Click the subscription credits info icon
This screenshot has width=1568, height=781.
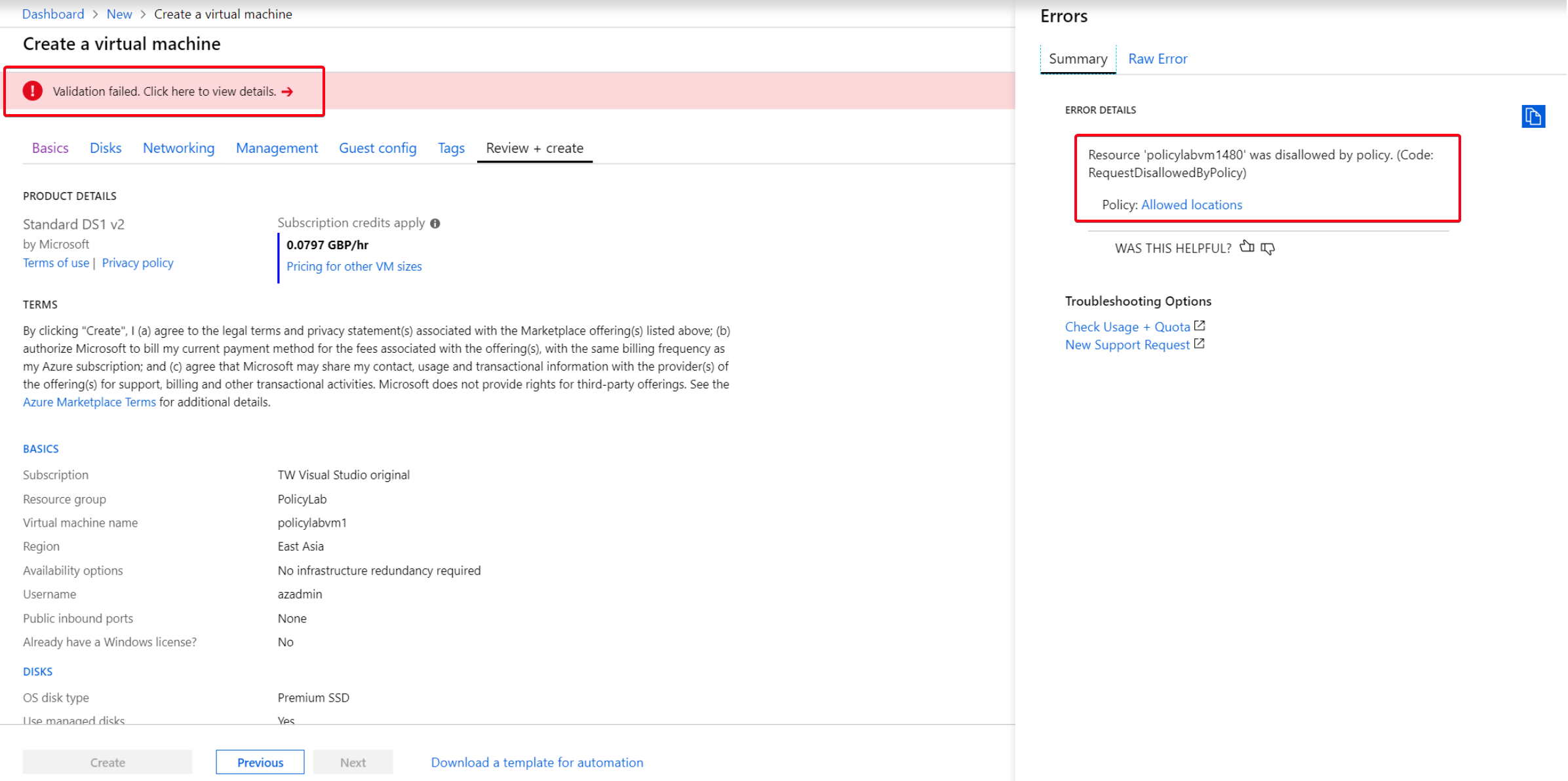pos(435,224)
